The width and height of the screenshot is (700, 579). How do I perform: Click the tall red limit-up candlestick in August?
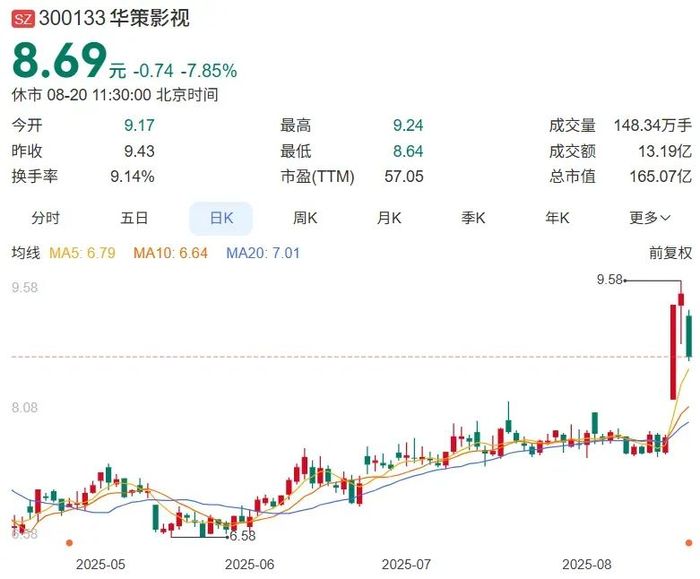pyautogui.click(x=673, y=352)
